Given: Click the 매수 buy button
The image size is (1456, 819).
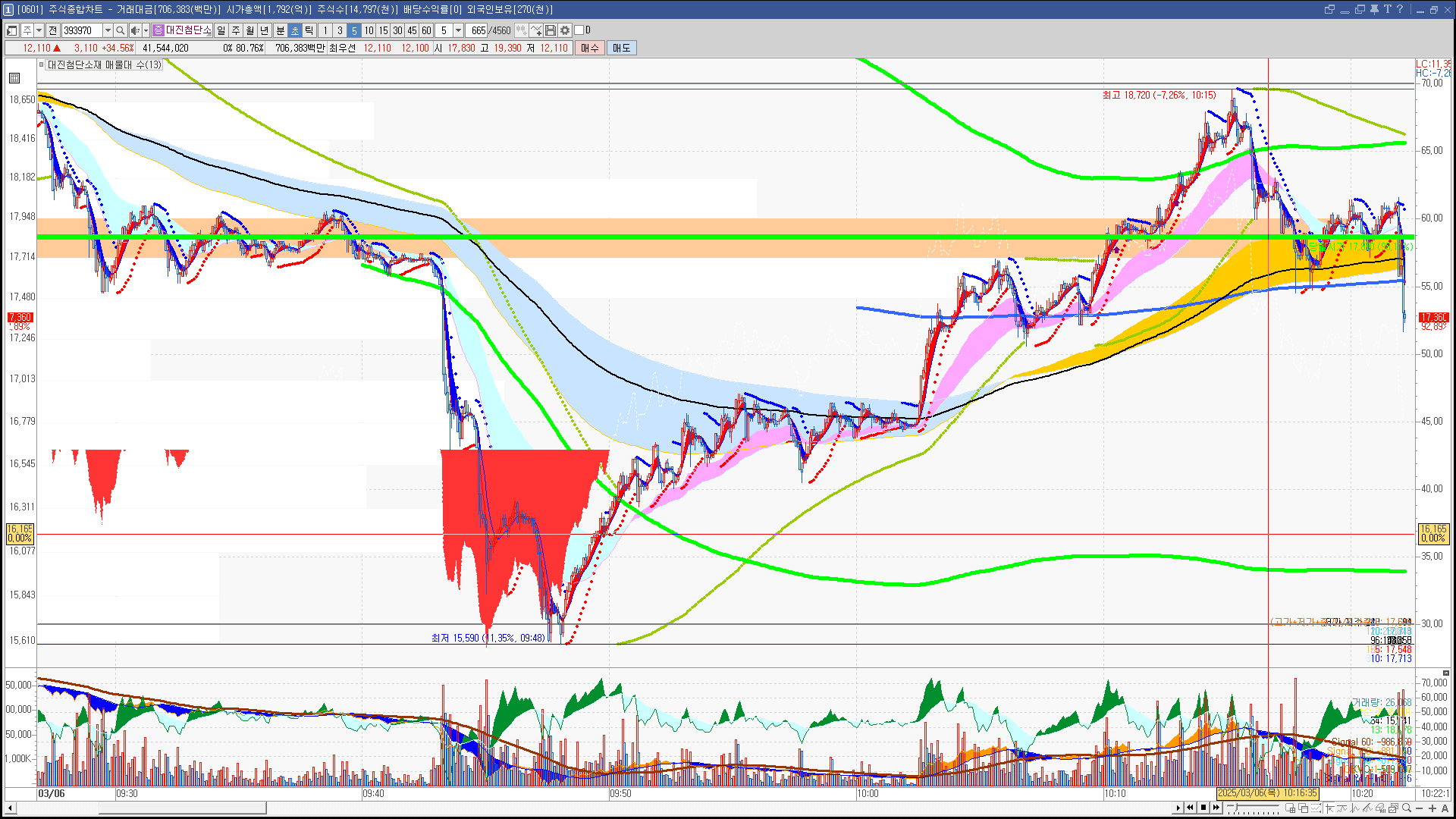Looking at the screenshot, I should [x=590, y=48].
